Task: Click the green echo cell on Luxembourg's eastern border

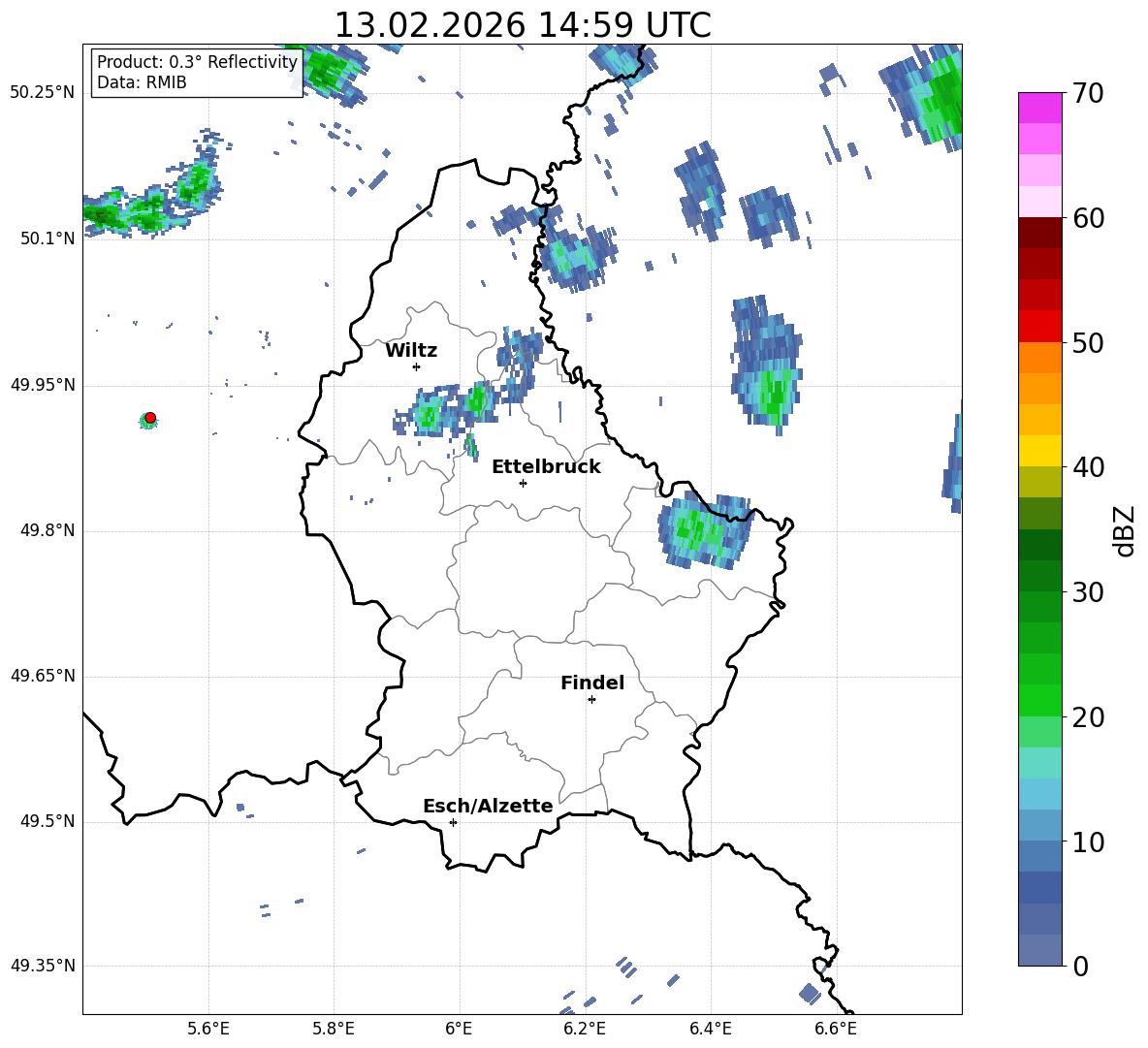Action: click(704, 530)
